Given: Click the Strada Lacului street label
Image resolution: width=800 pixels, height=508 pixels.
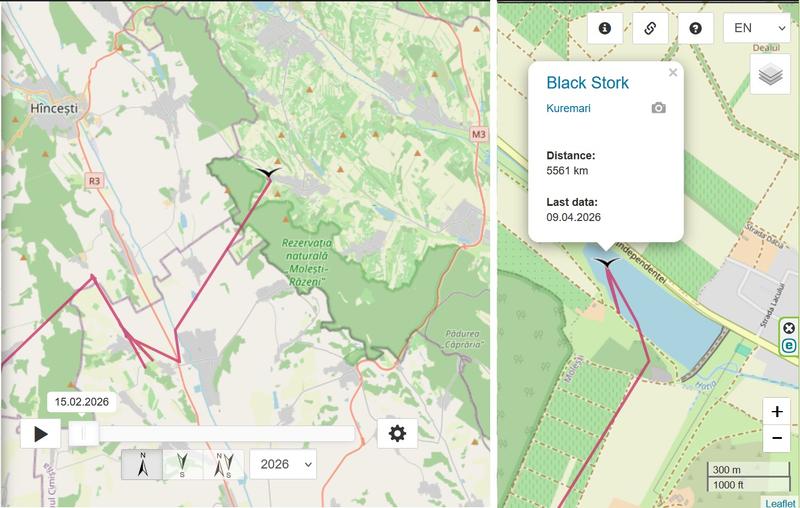Looking at the screenshot, I should click(x=772, y=305).
